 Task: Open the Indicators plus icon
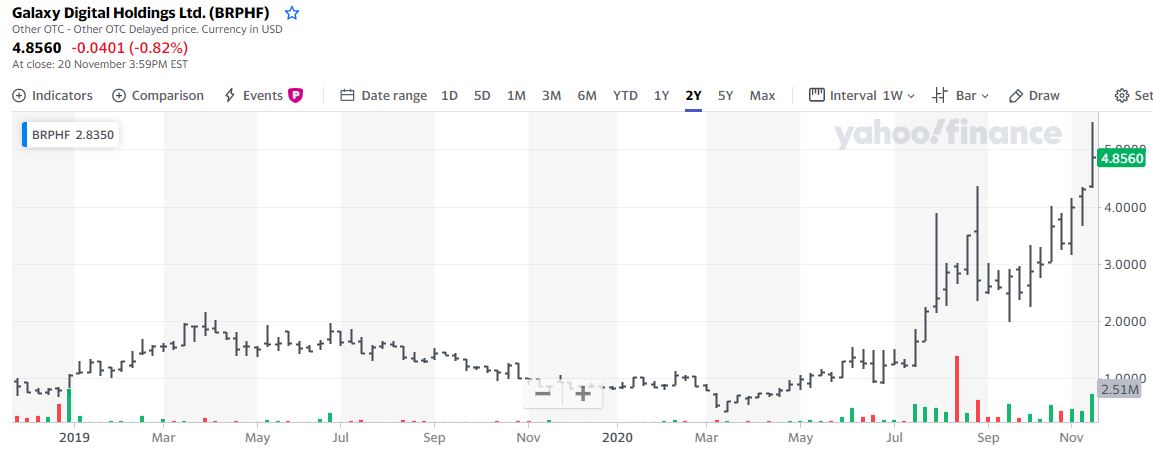19,96
